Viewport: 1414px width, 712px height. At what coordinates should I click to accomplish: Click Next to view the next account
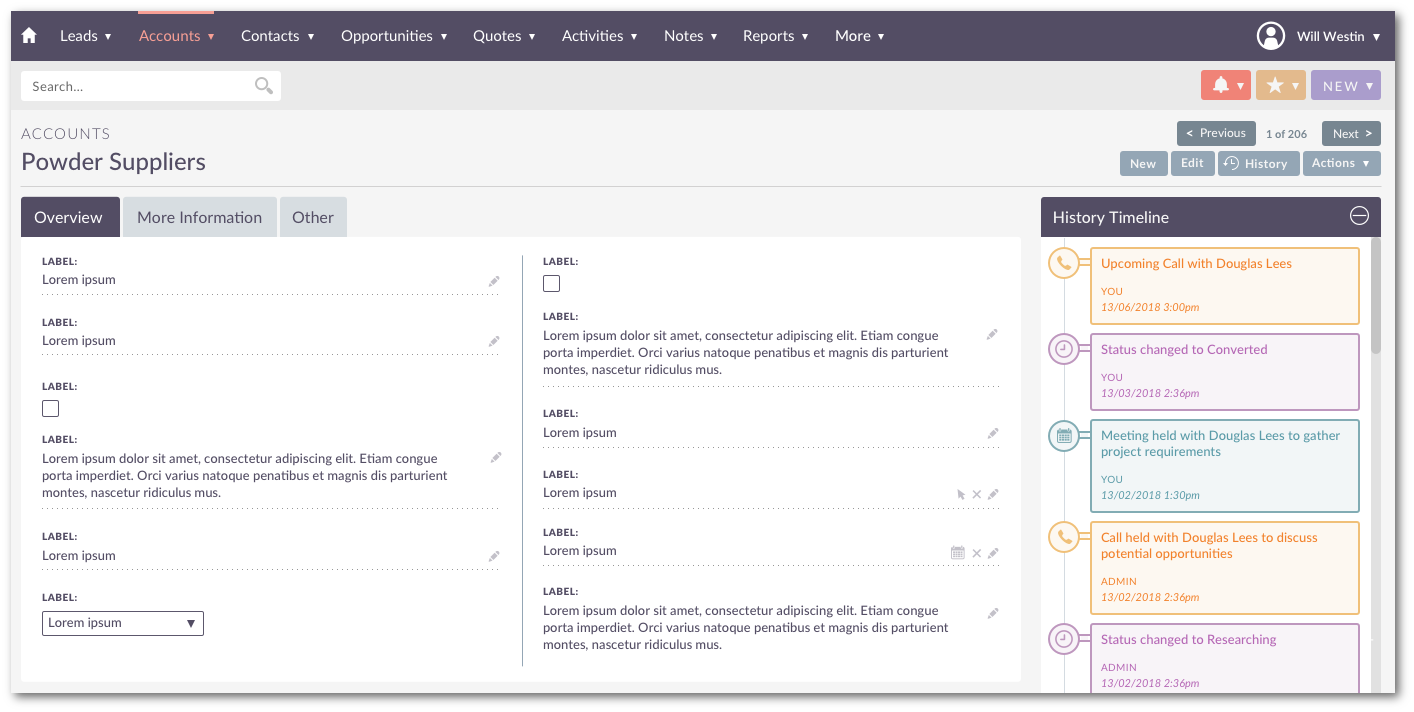pyautogui.click(x=1351, y=133)
